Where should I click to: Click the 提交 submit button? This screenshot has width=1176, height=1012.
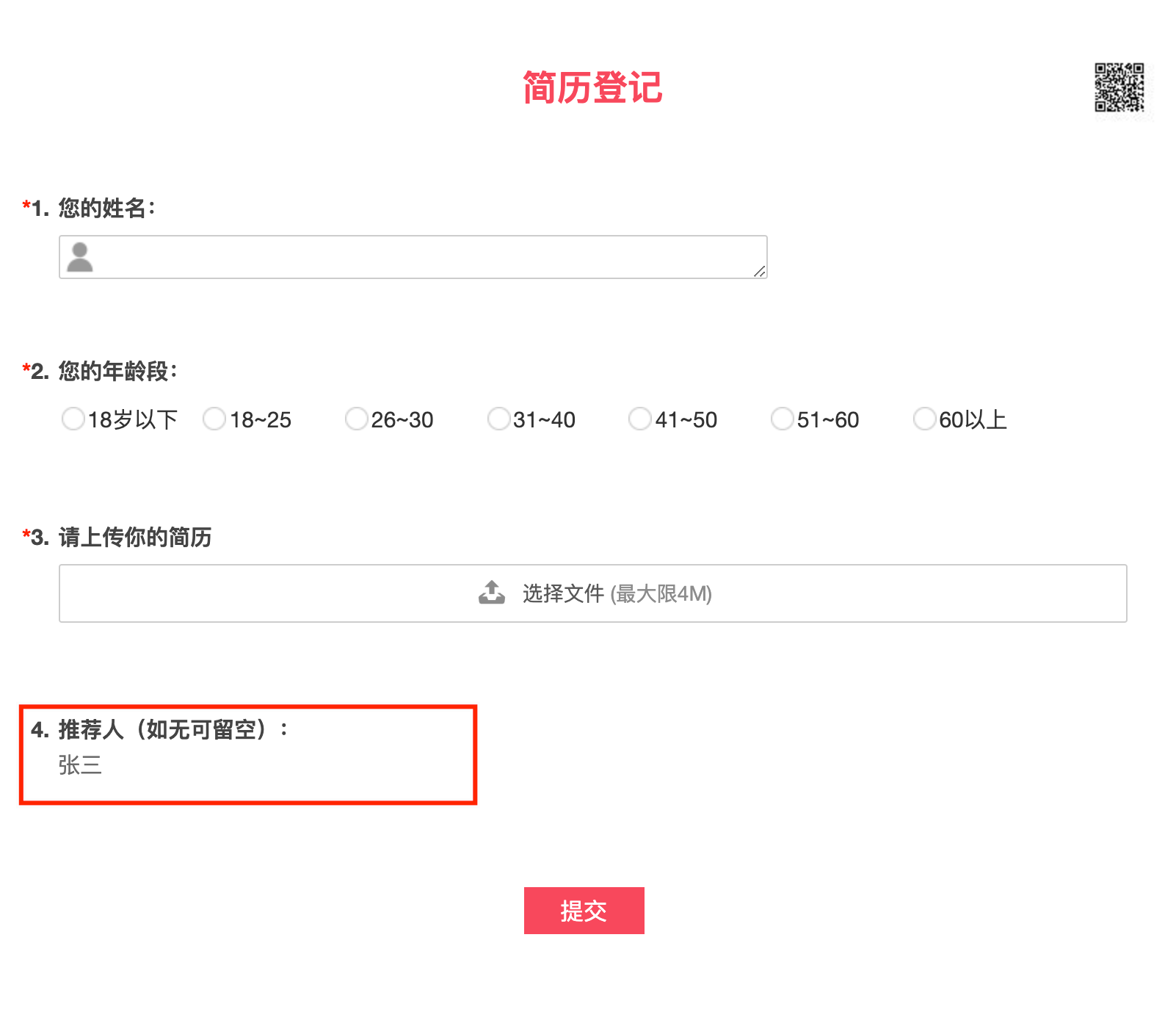584,911
